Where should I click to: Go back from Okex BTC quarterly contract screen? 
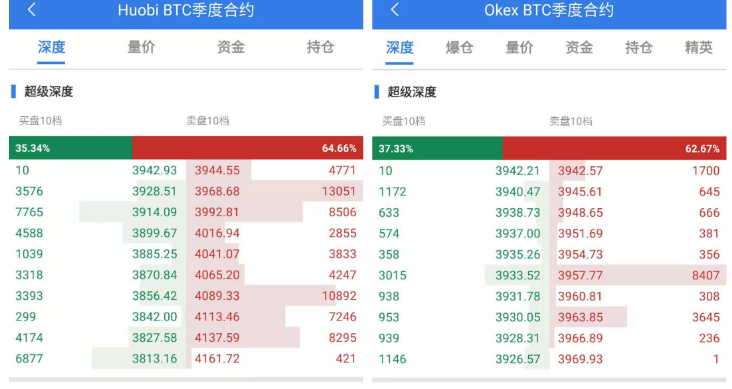[x=395, y=9]
